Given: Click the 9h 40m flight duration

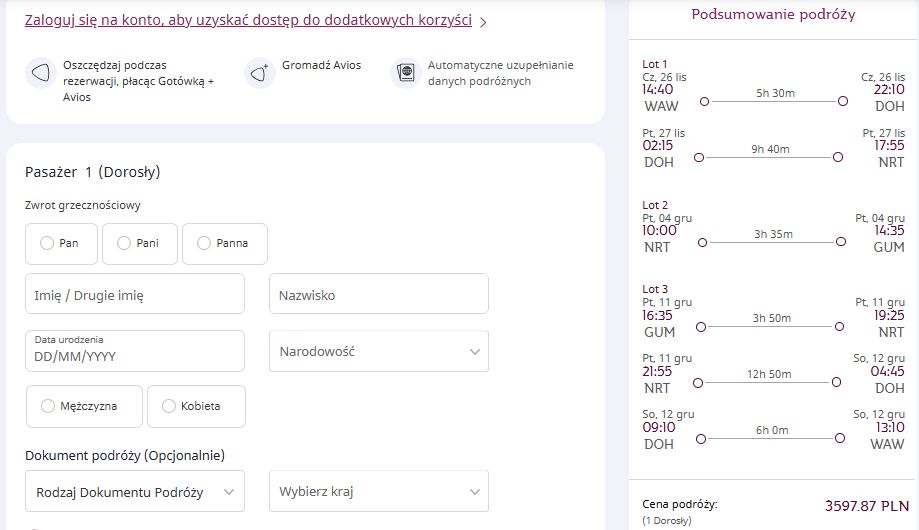Looking at the screenshot, I should click(770, 150).
